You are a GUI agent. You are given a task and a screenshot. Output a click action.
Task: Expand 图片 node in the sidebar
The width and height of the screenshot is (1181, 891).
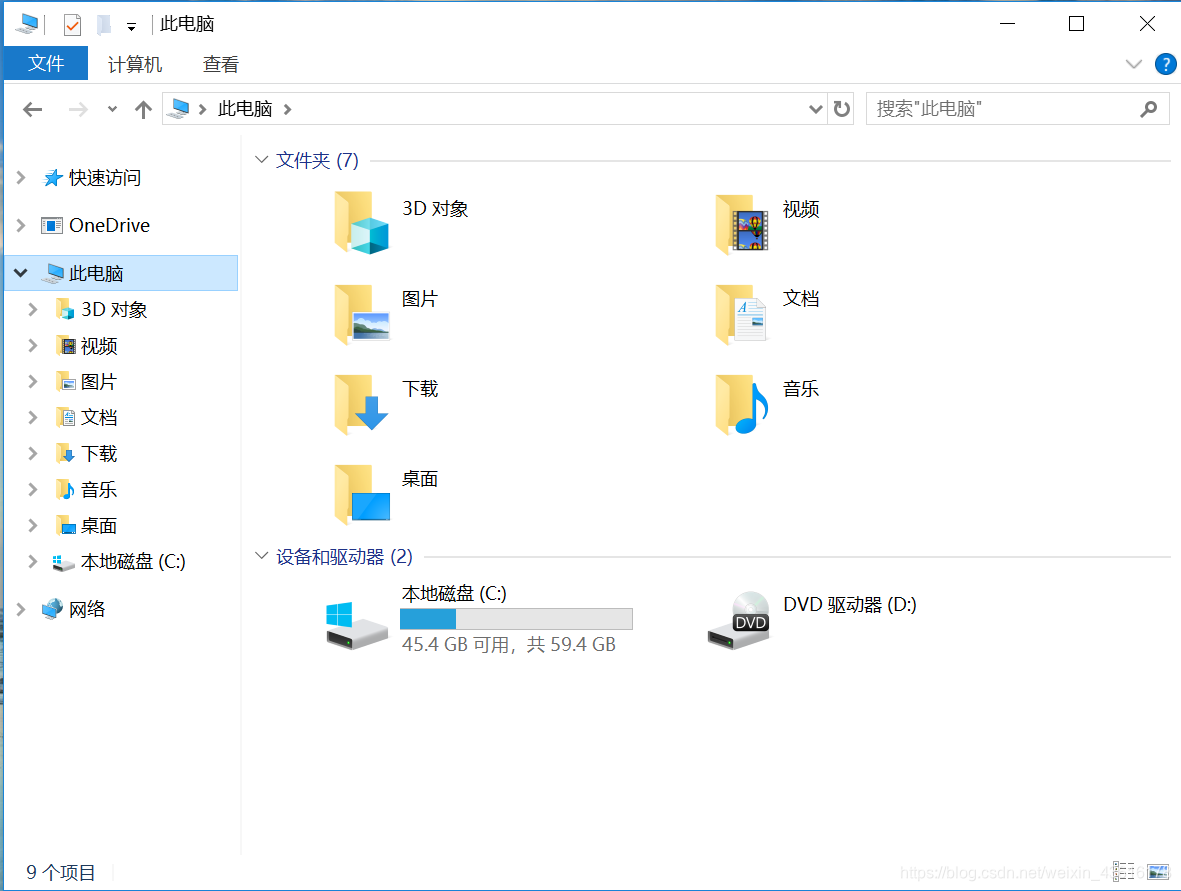coord(32,382)
